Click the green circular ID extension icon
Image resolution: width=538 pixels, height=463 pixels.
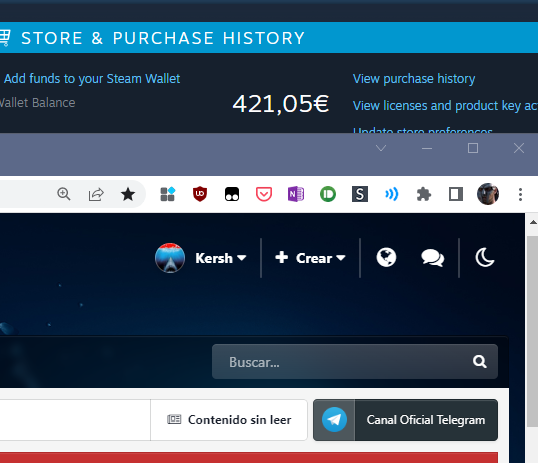pos(328,194)
